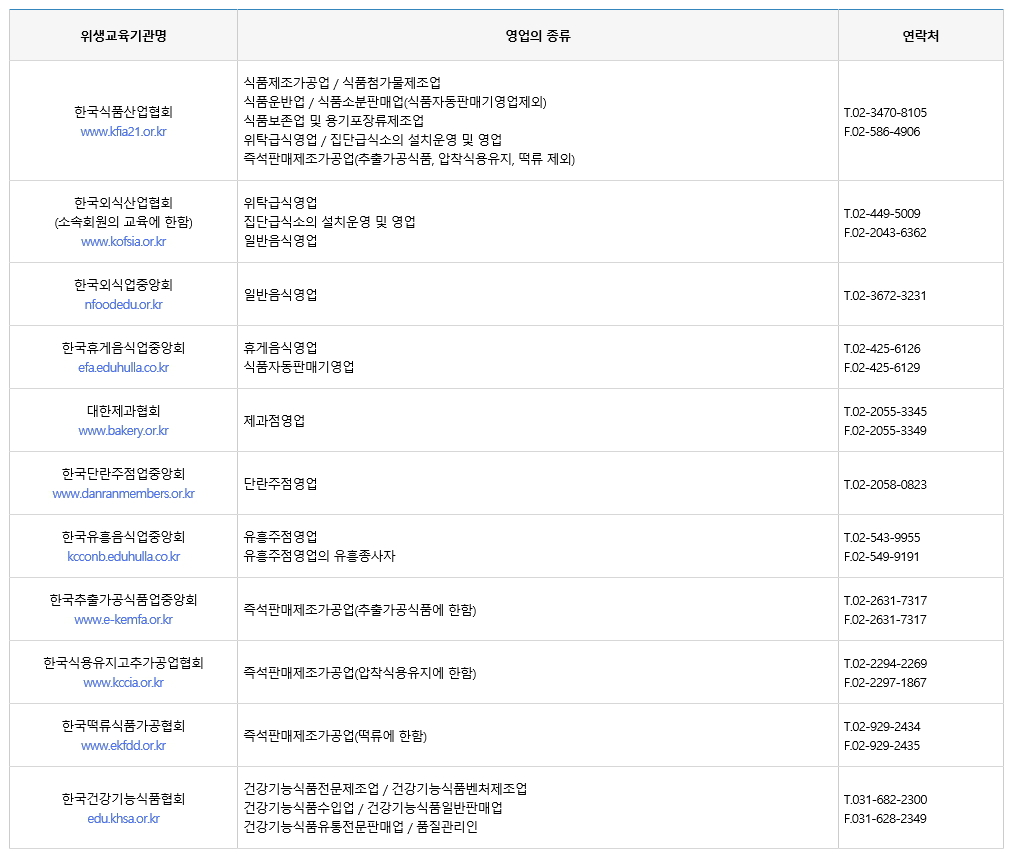The width and height of the screenshot is (1014, 859).
Task: Visit the nfoodedu.or.kr website link
Action: [124, 304]
